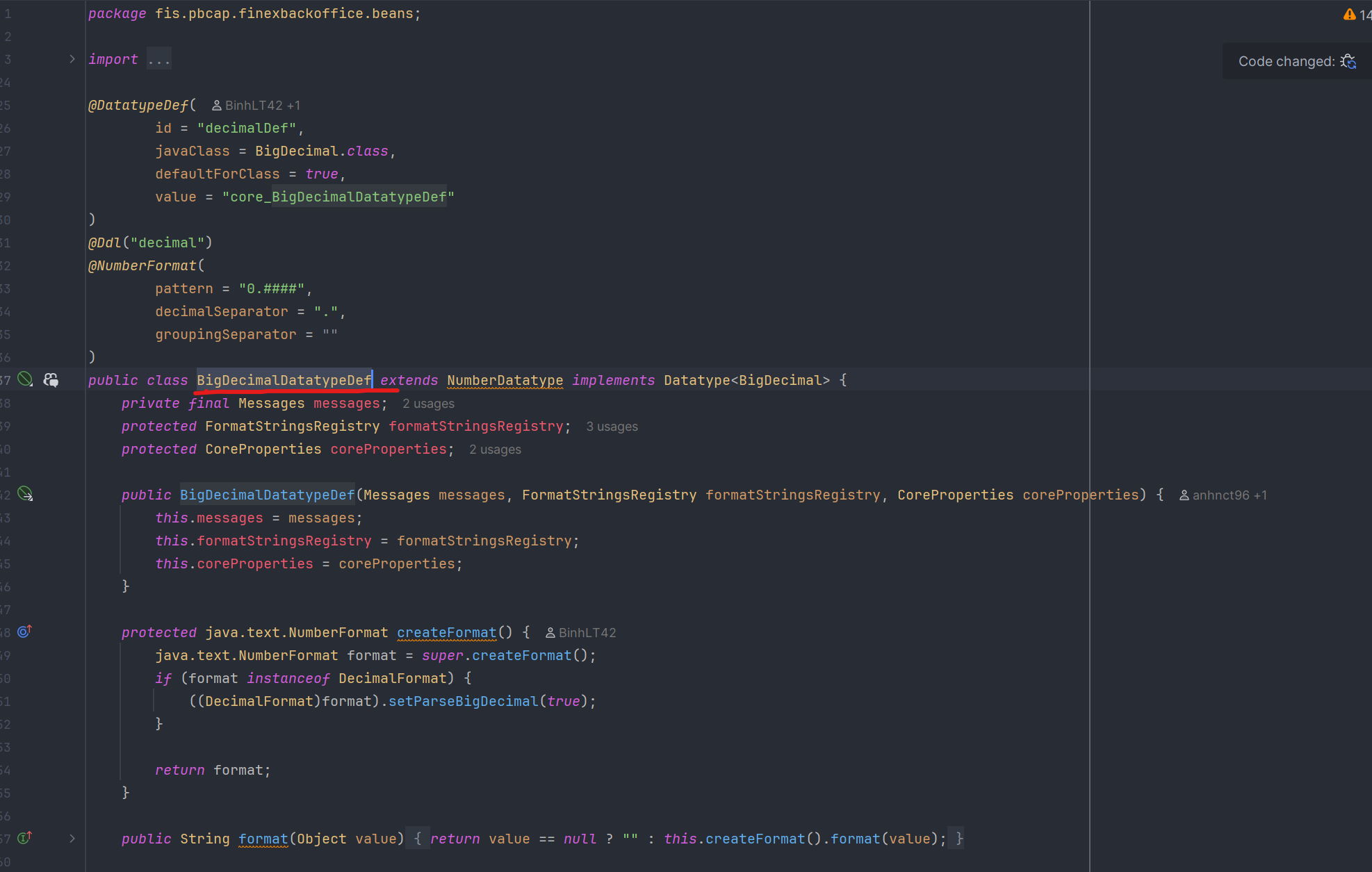Click the createFormat method name in declaration
The height and width of the screenshot is (872, 1372).
[x=447, y=632]
